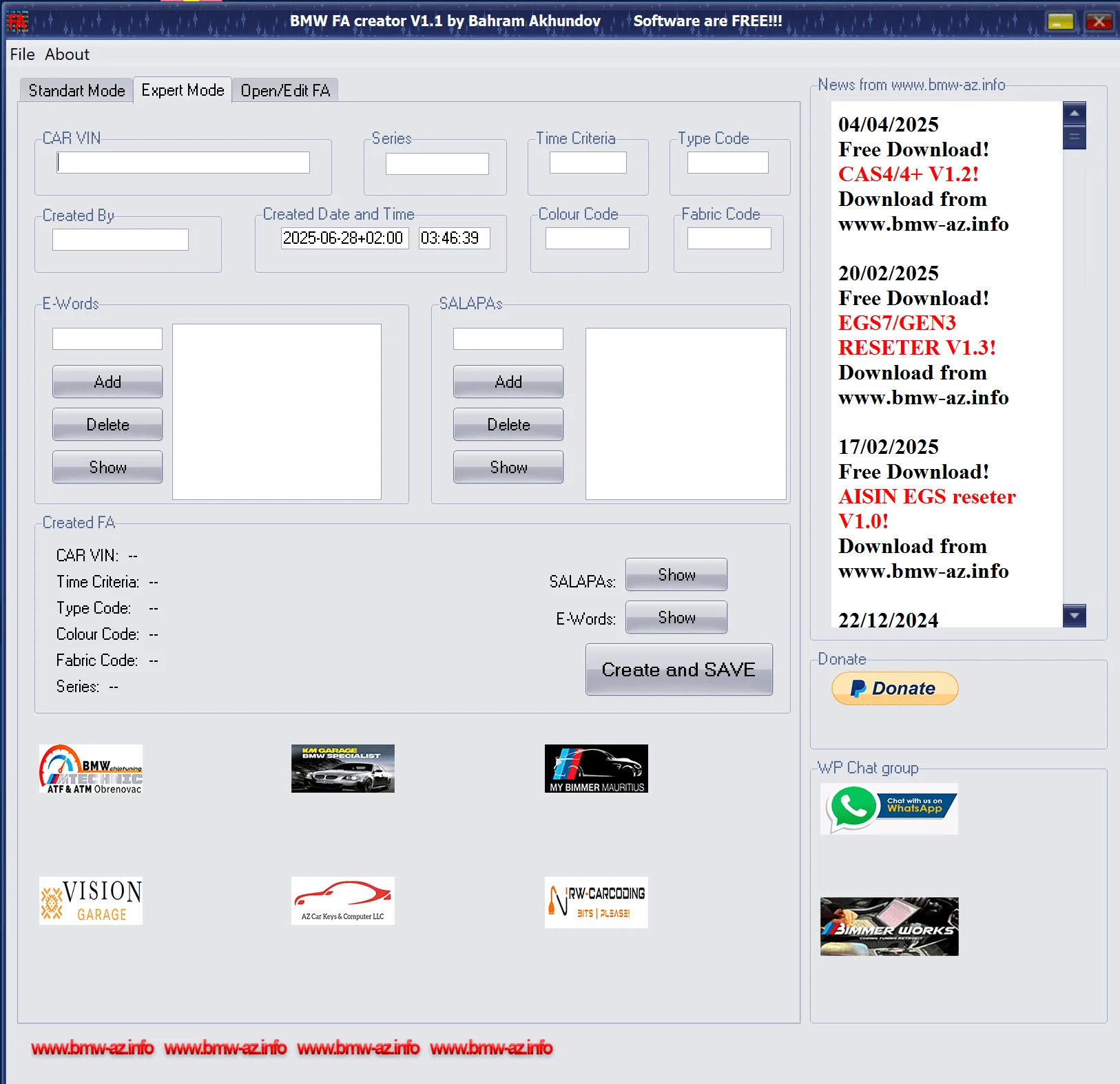Show SALAPAs in the Created FA section
This screenshot has width=1120, height=1084.
pos(676,574)
